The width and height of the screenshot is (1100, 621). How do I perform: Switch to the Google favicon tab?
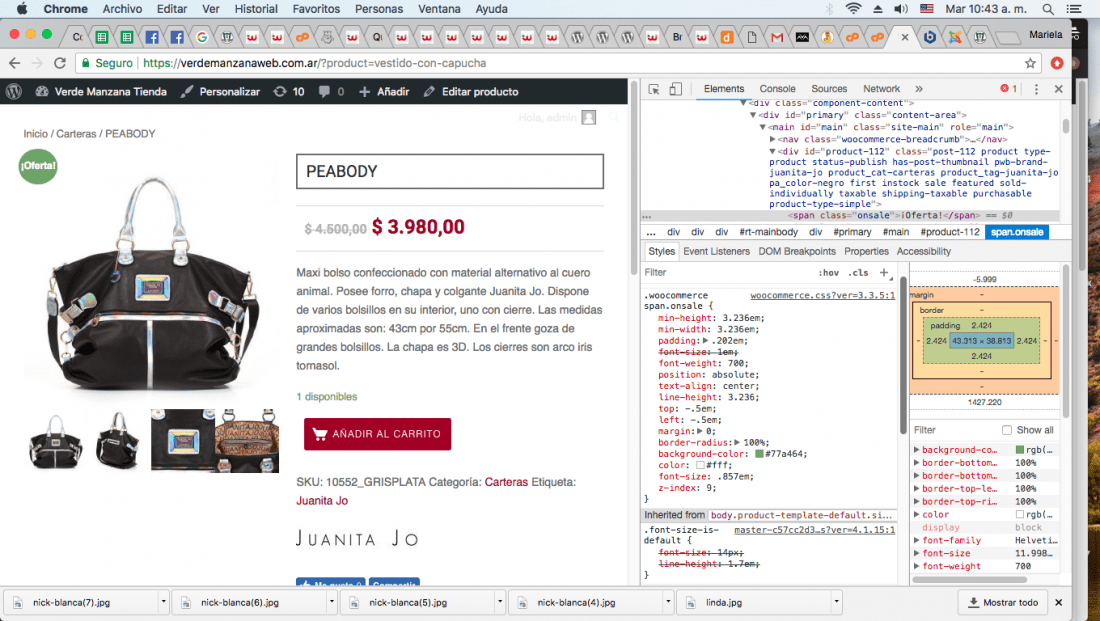202,37
